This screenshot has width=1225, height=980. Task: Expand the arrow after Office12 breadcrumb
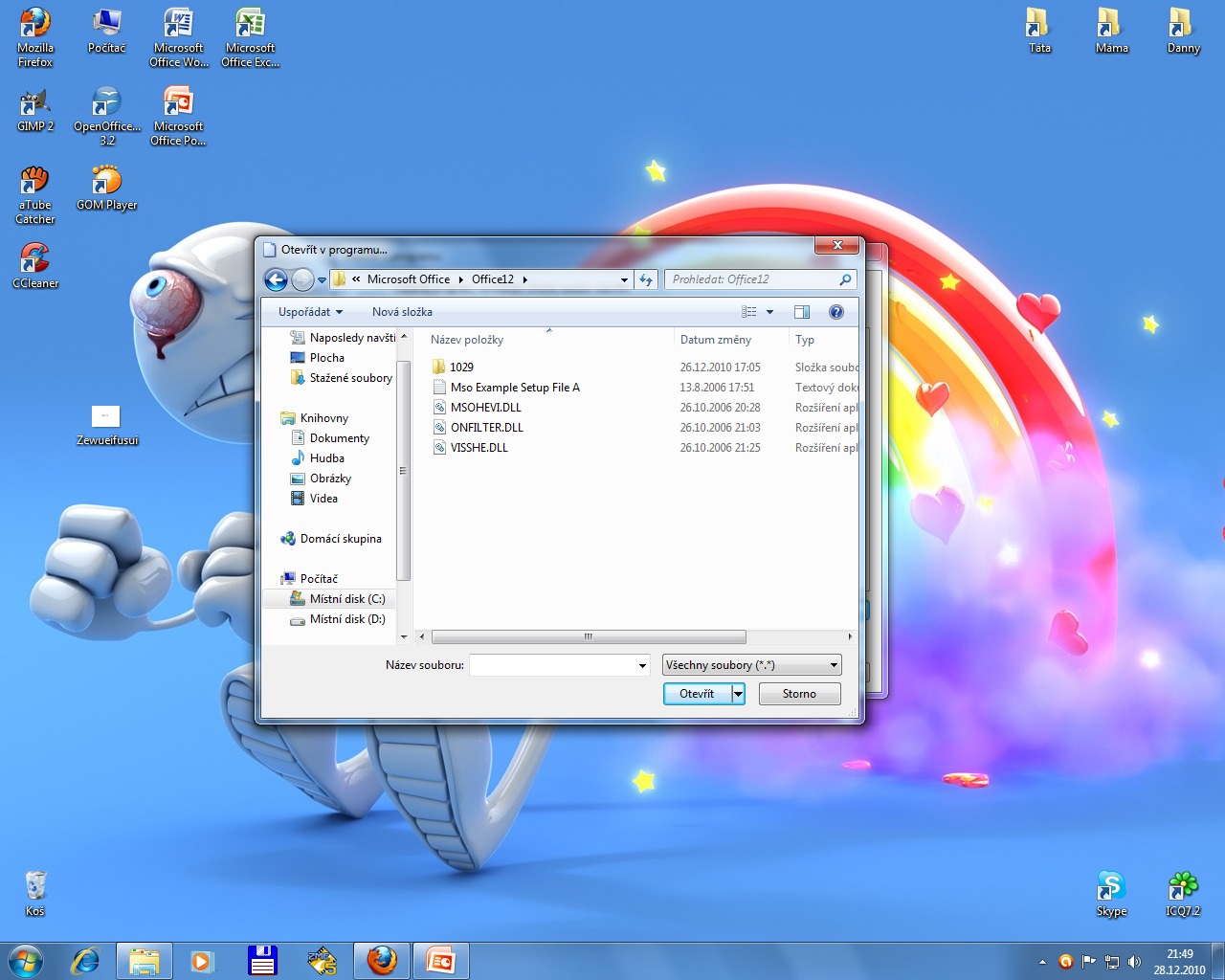coord(524,279)
